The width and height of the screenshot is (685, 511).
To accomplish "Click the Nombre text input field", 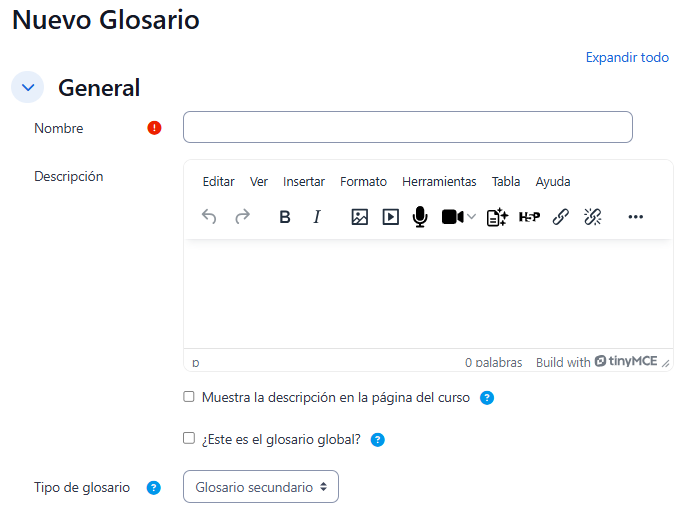I will tap(407, 127).
